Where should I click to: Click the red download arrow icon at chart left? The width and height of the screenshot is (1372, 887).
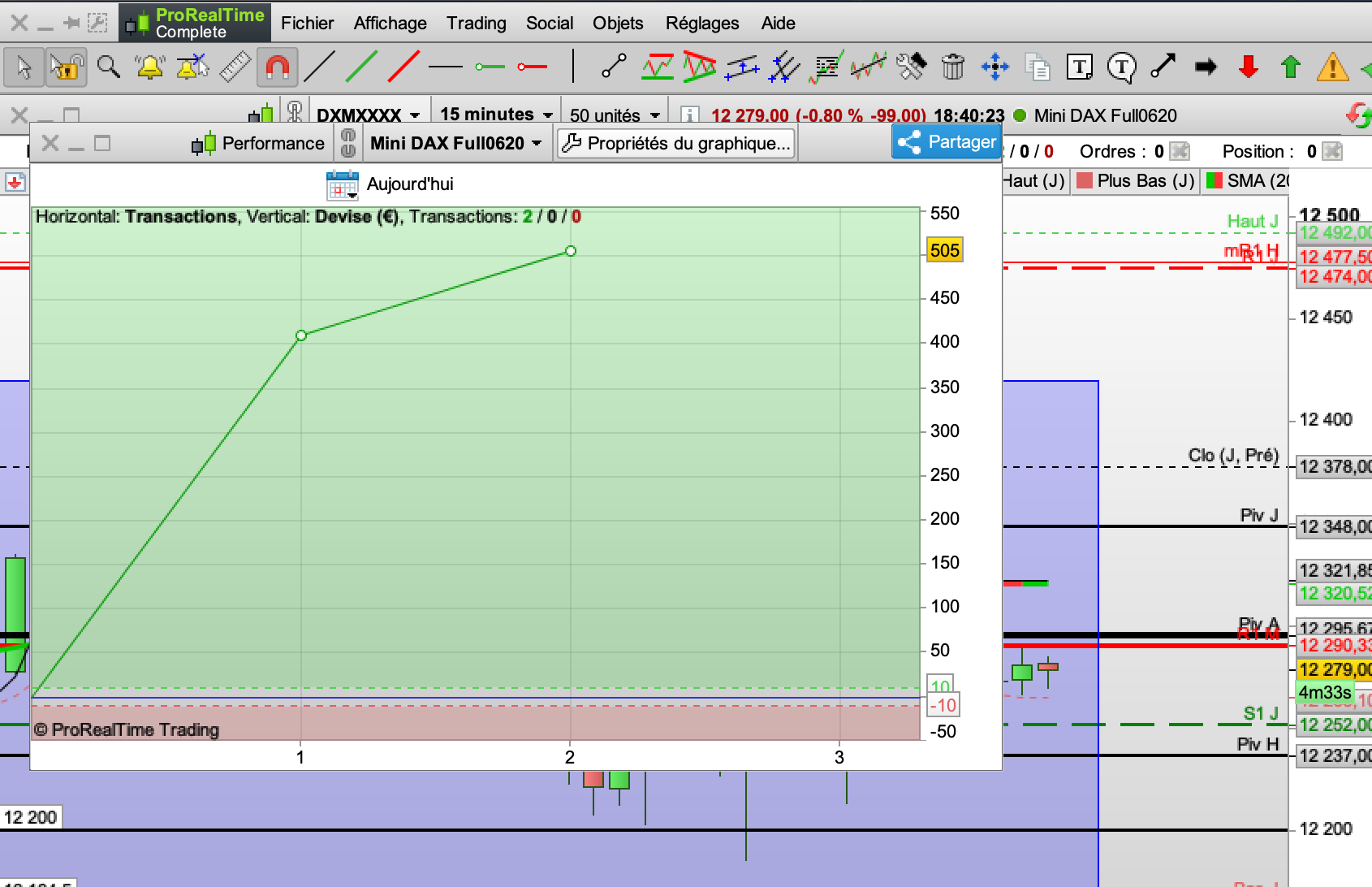pos(15,182)
